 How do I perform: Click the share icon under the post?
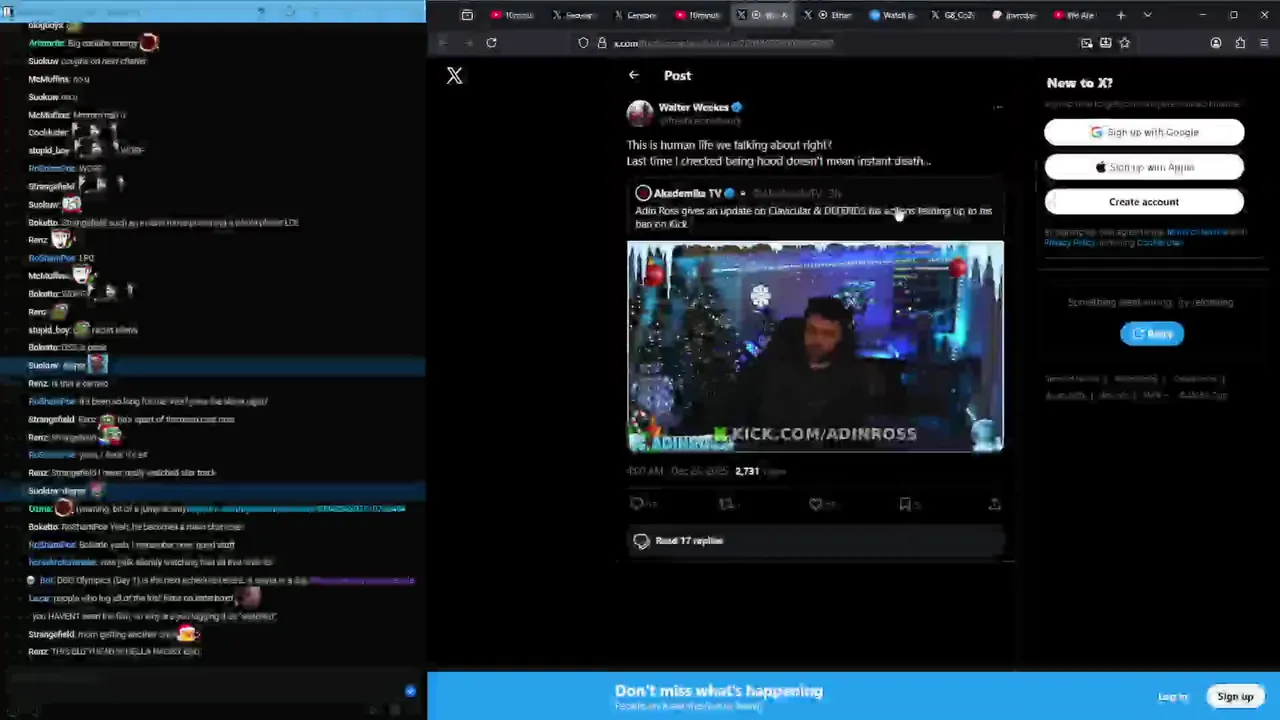tap(994, 504)
